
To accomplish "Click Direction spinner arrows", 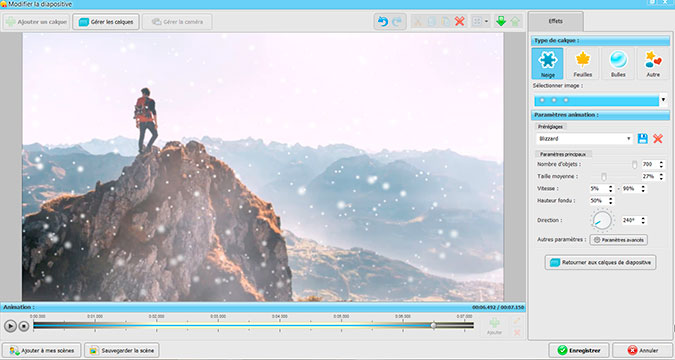I will 644,220.
